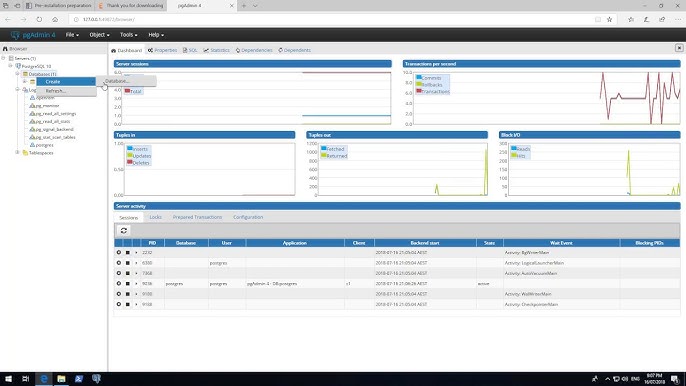Image resolution: width=686 pixels, height=386 pixels.
Task: Cancel query icon in BgWriterMain row
Action: 119,253
